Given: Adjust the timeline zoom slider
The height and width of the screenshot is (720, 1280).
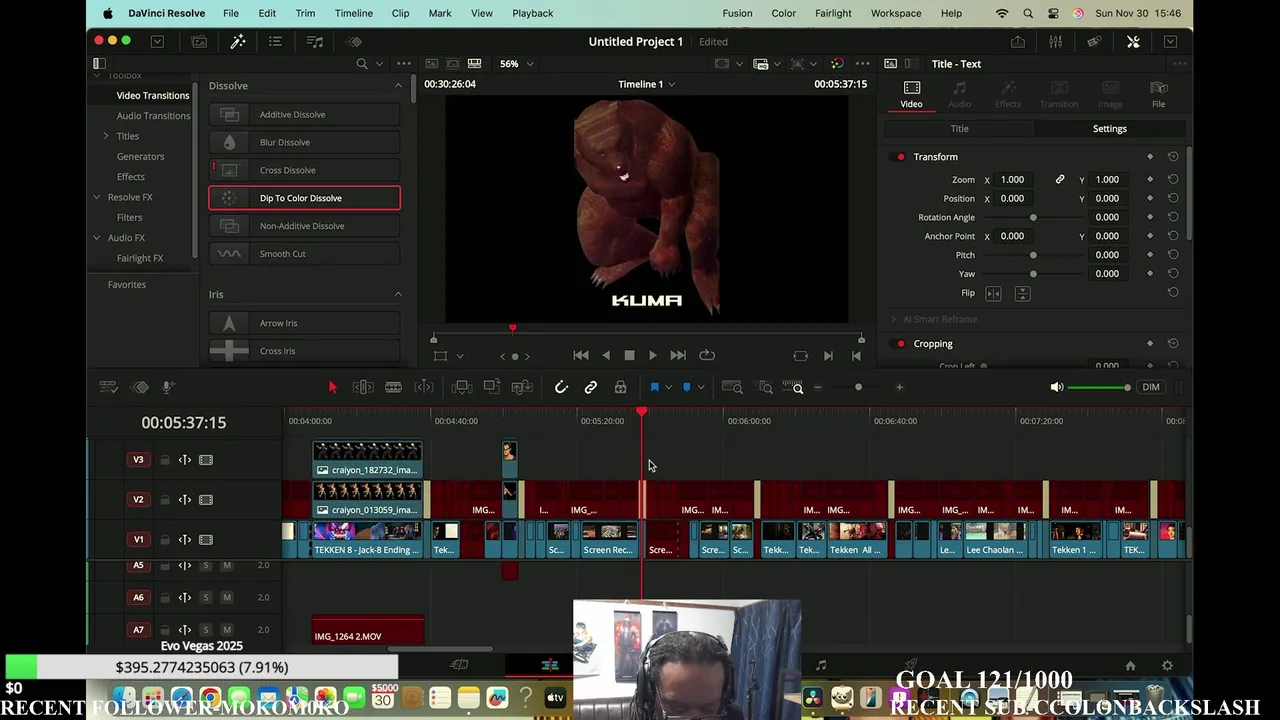Looking at the screenshot, I should (x=858, y=387).
